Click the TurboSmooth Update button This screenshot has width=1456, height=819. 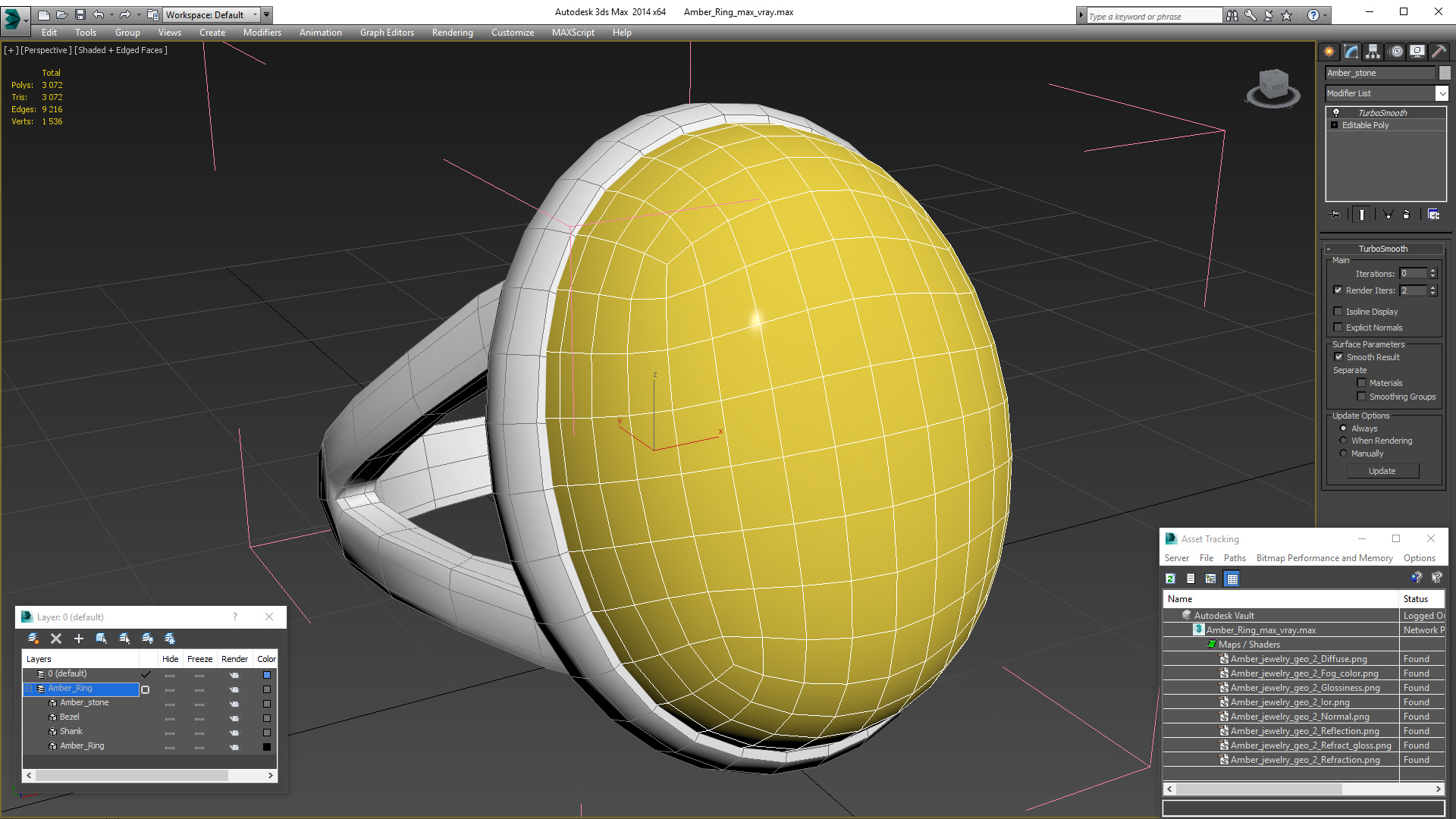(1382, 471)
